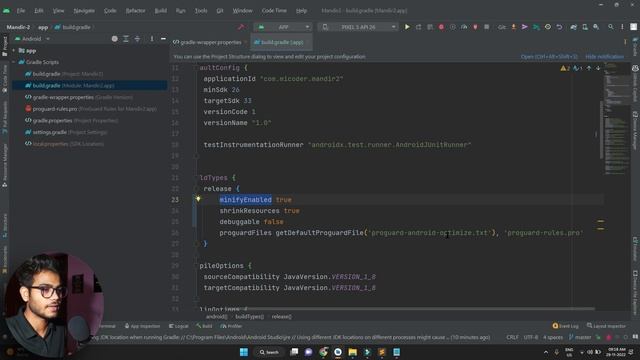Run the app with green play button
This screenshot has width=640, height=360.
click(407, 27)
